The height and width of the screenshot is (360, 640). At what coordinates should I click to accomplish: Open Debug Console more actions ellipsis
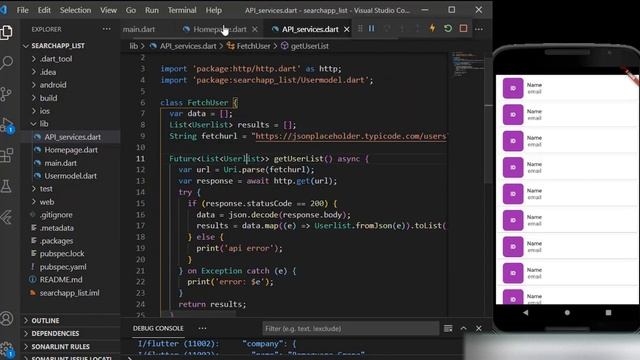coord(202,328)
